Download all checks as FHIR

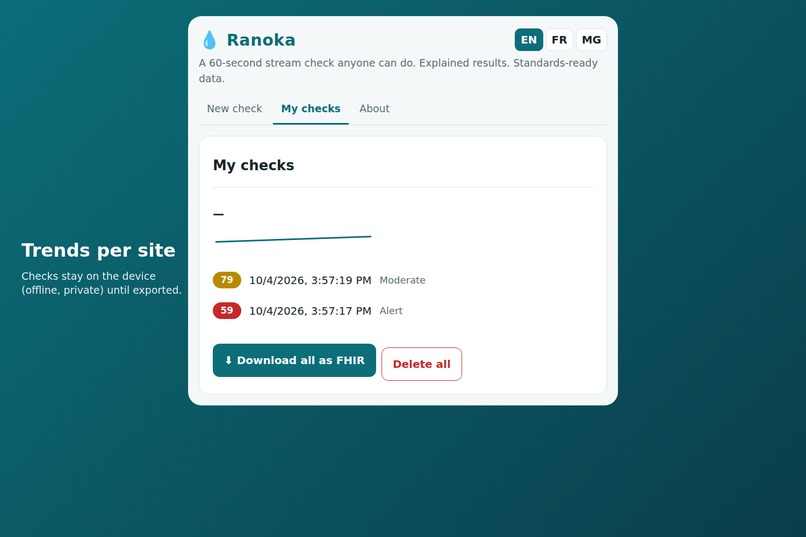pyautogui.click(x=294, y=360)
